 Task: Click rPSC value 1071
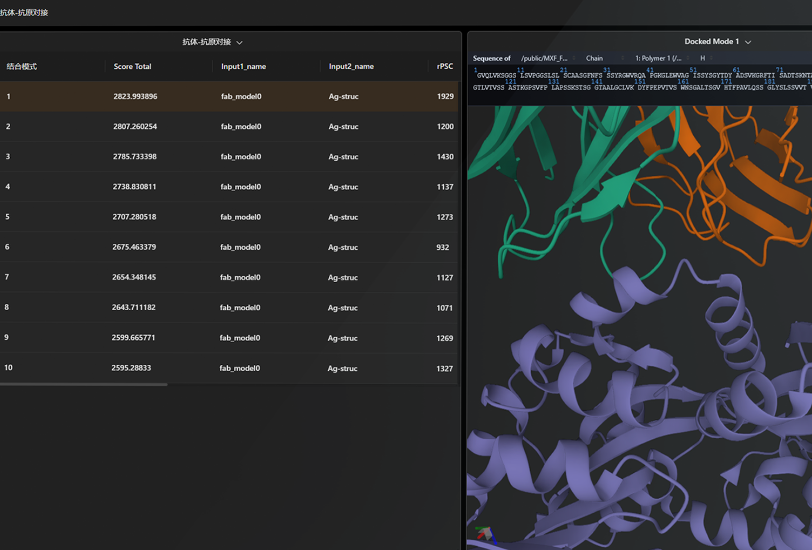coord(444,308)
